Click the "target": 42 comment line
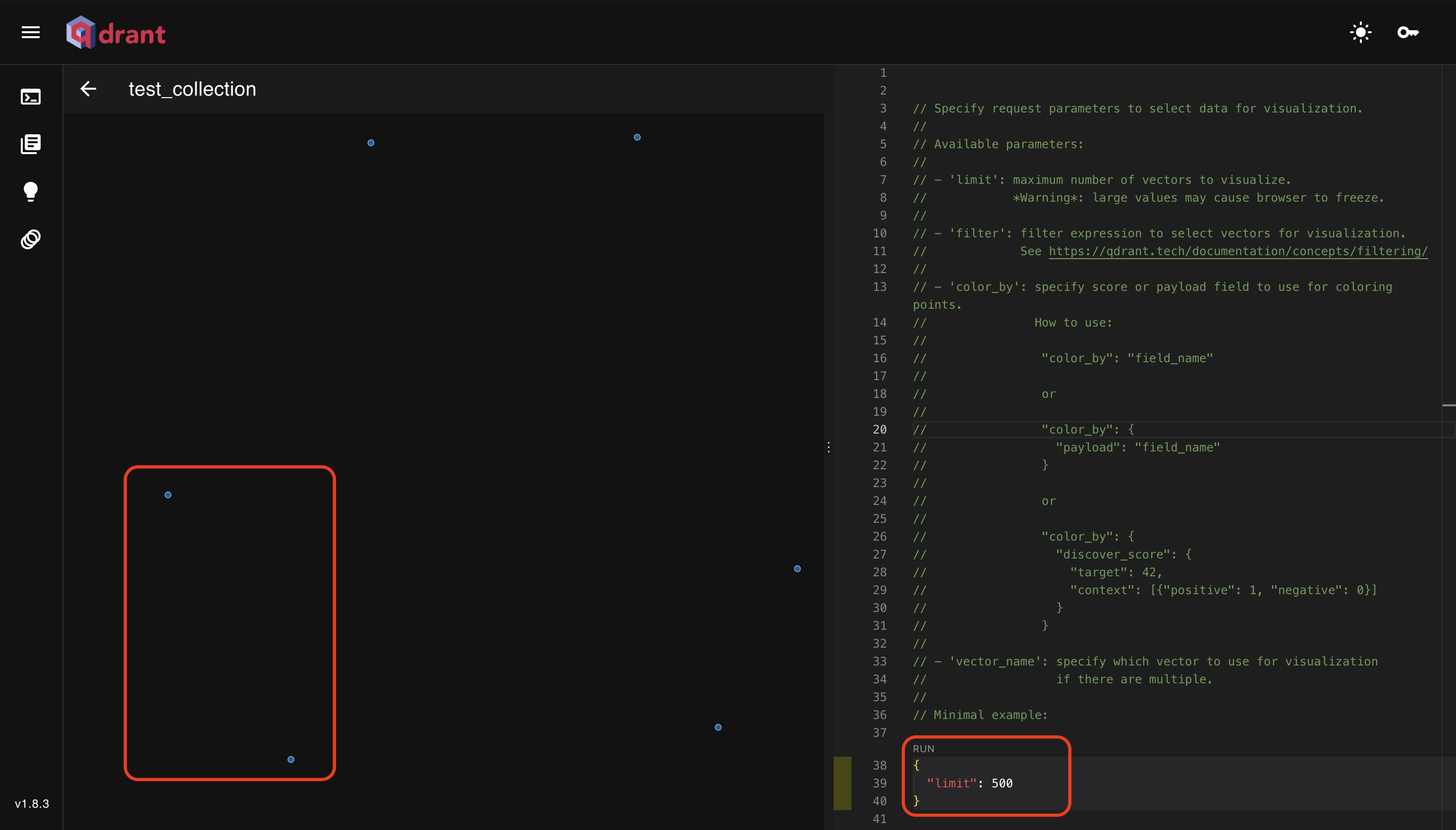The height and width of the screenshot is (830, 1456). click(1116, 572)
